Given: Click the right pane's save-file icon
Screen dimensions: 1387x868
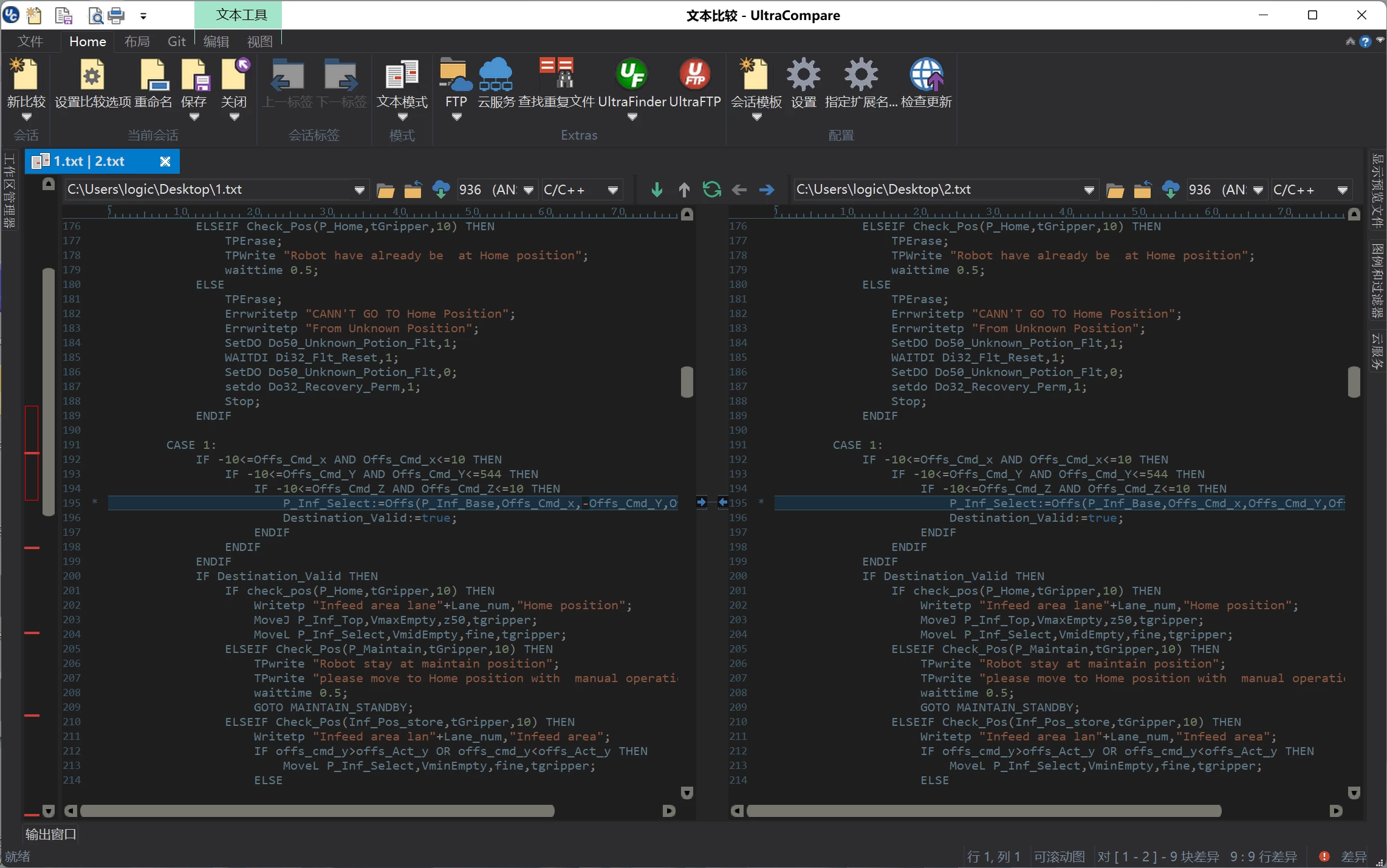Looking at the screenshot, I should point(1143,190).
